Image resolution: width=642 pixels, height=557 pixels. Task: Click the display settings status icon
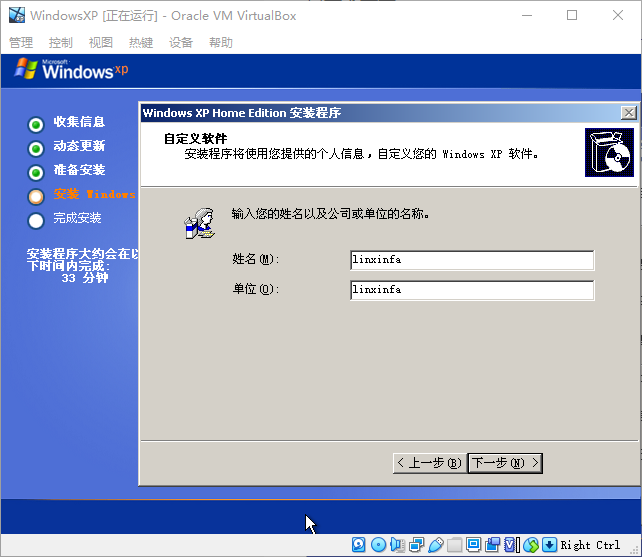[x=473, y=545]
